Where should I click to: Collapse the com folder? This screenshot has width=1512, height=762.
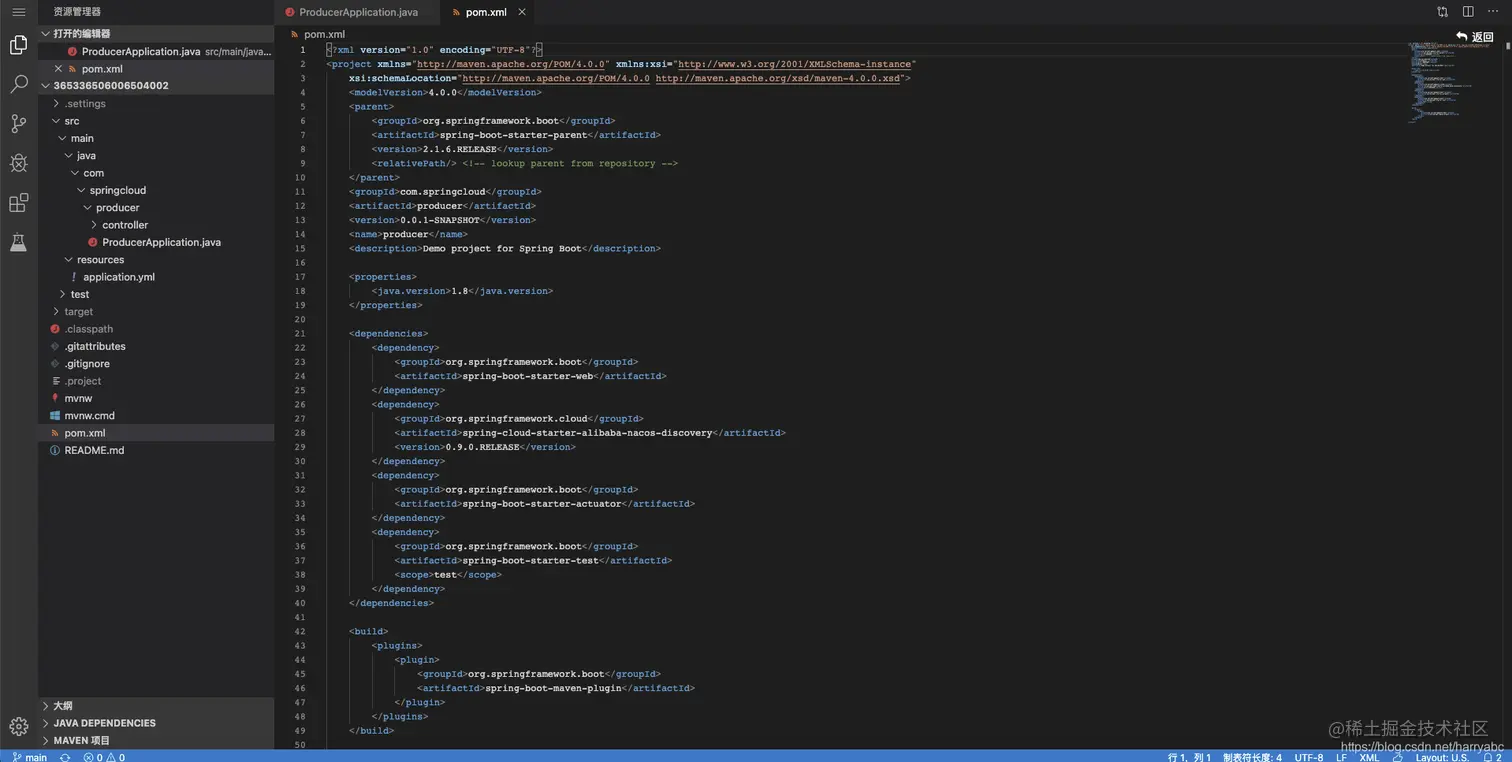(156, 173)
